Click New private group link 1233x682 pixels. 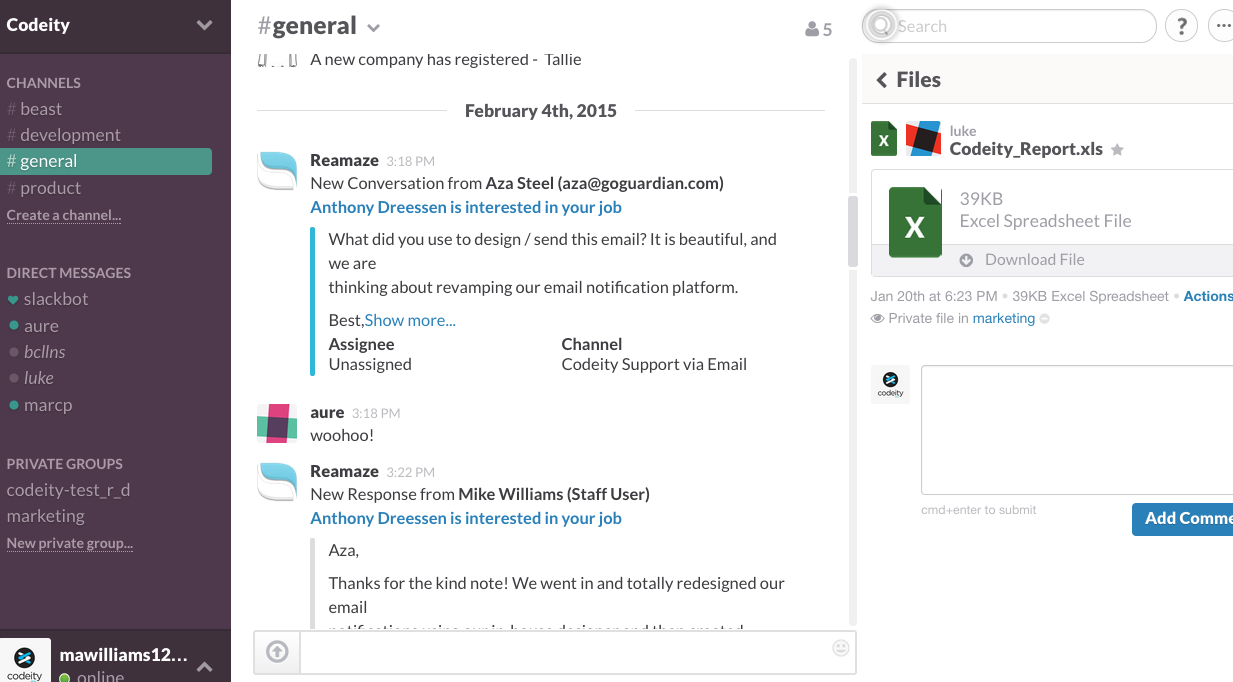[70, 543]
